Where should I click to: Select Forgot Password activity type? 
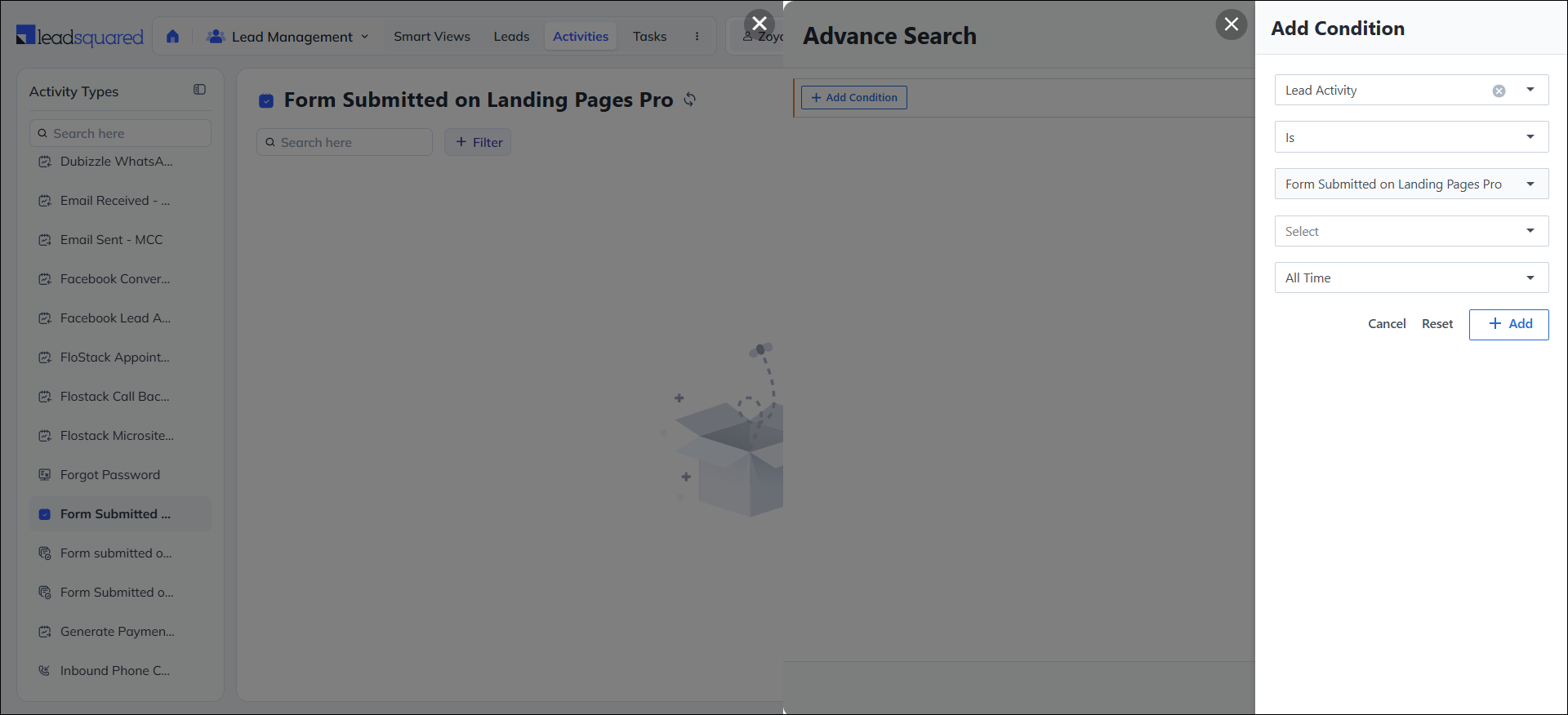[x=120, y=475]
